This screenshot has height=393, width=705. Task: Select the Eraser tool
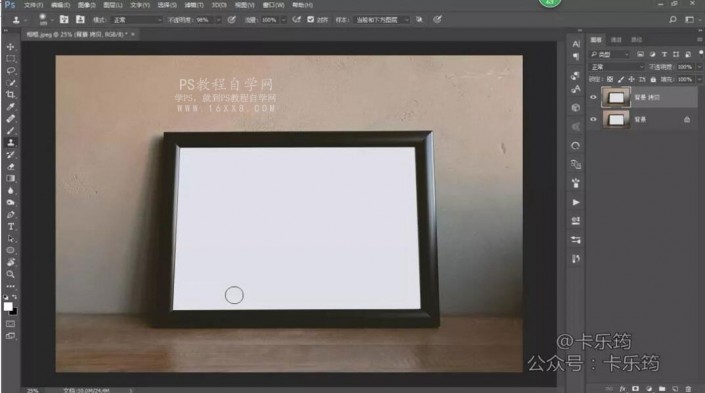(10, 166)
